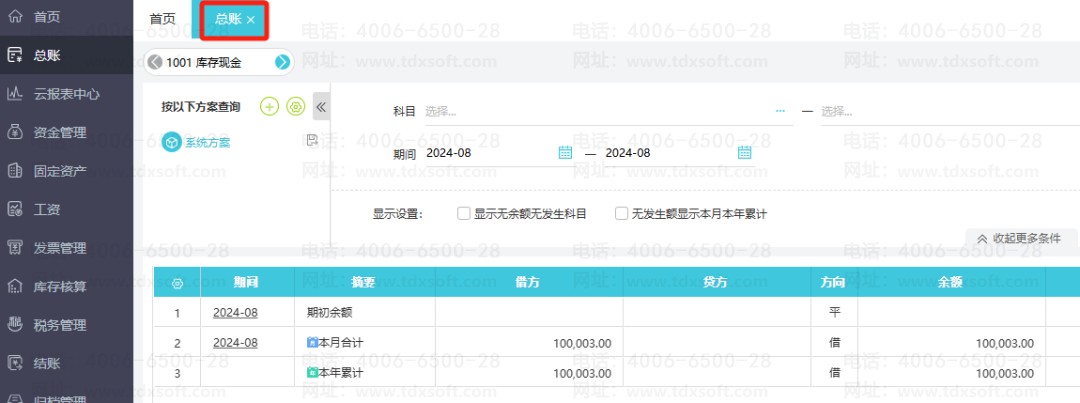Click the 期间 column header
Screen dimensions: 1080x403
coord(247,282)
